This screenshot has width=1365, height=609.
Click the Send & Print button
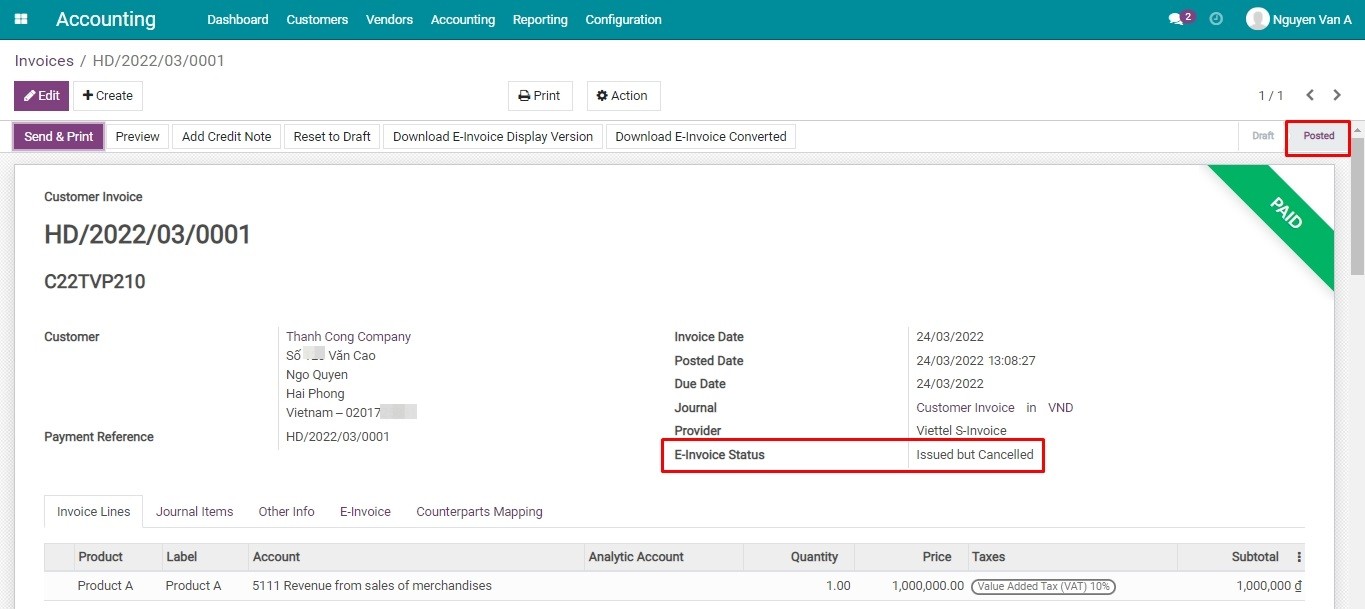(57, 136)
